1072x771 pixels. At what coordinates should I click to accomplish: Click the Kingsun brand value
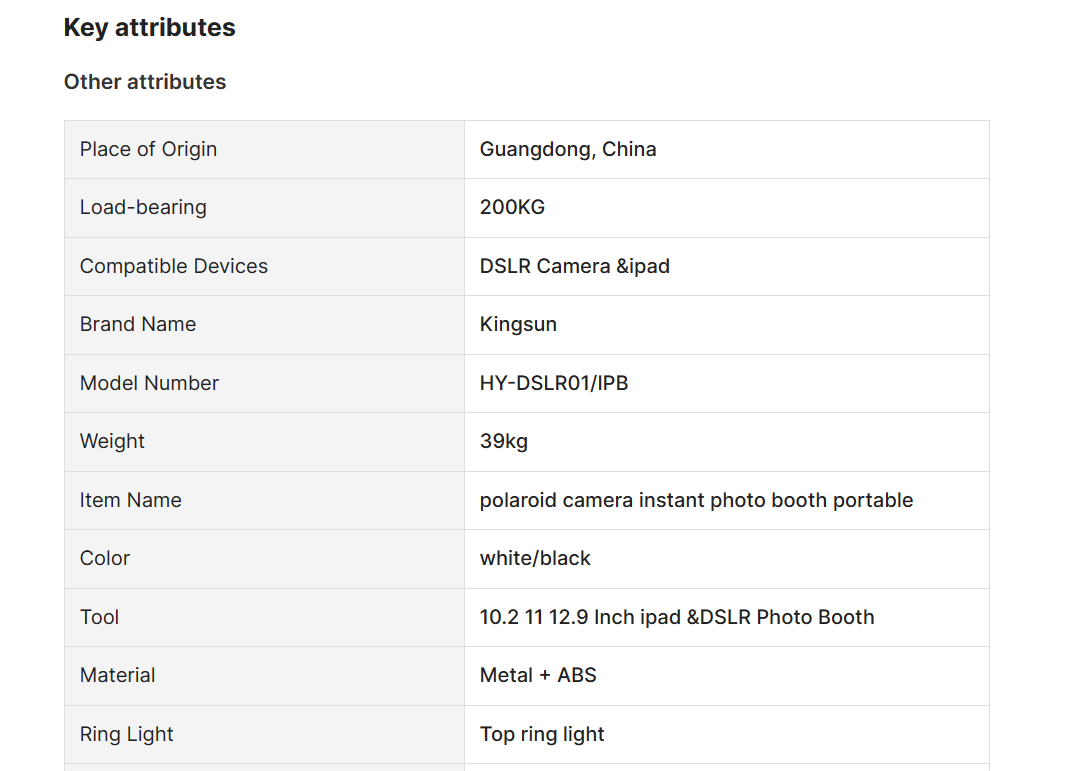(518, 325)
